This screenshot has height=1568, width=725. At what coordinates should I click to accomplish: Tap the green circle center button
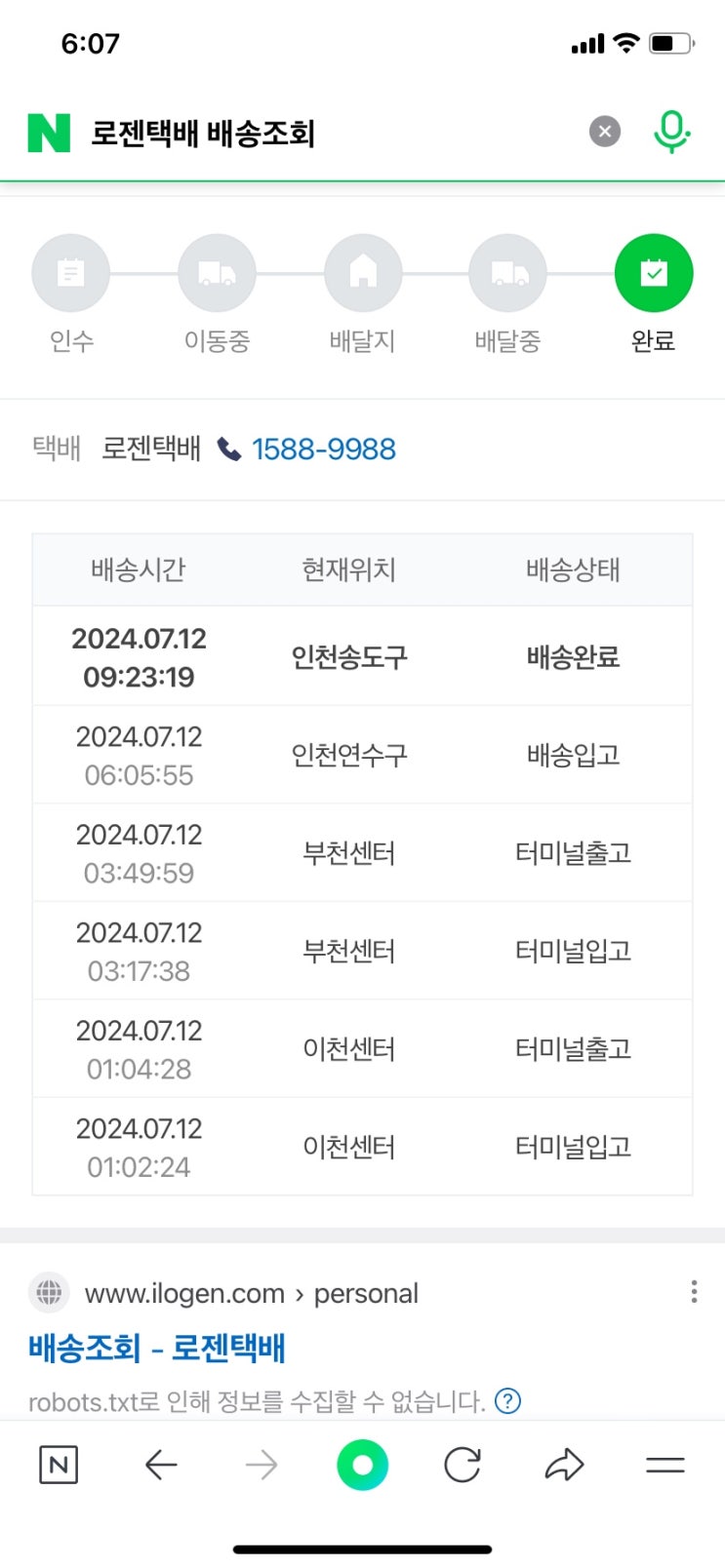click(x=362, y=1465)
